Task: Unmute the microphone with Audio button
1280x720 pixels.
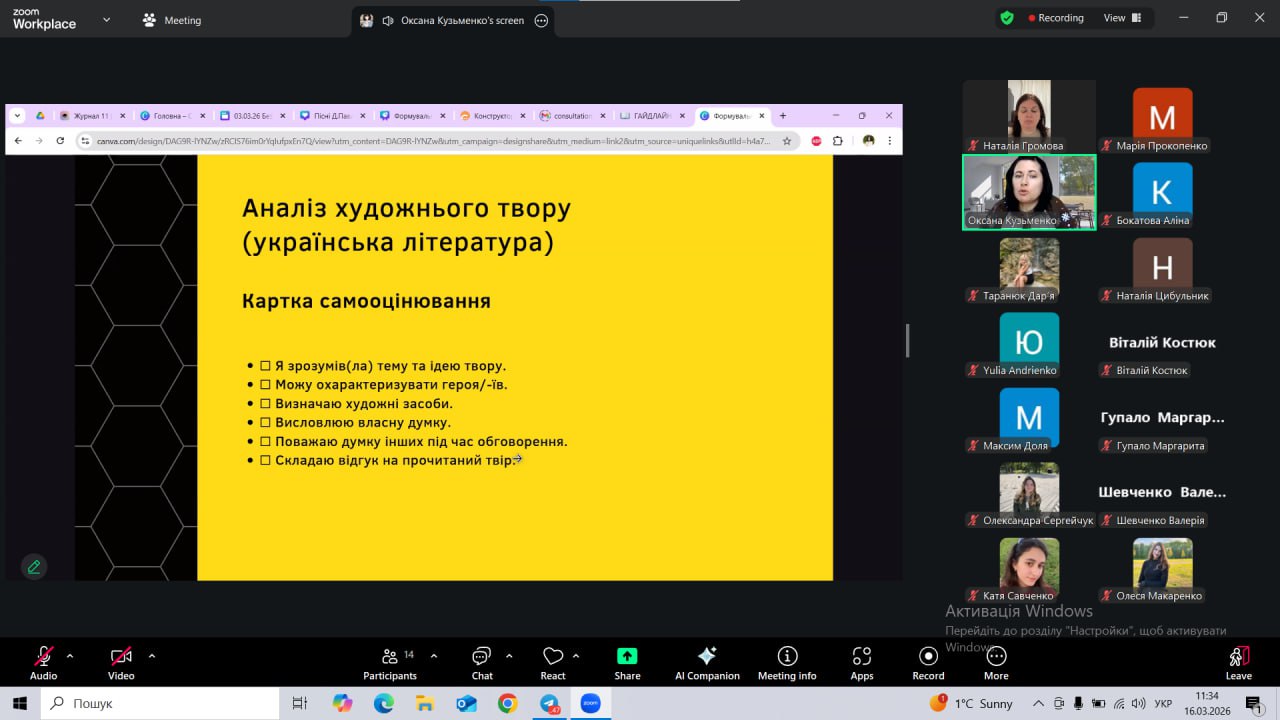Action: (43, 662)
